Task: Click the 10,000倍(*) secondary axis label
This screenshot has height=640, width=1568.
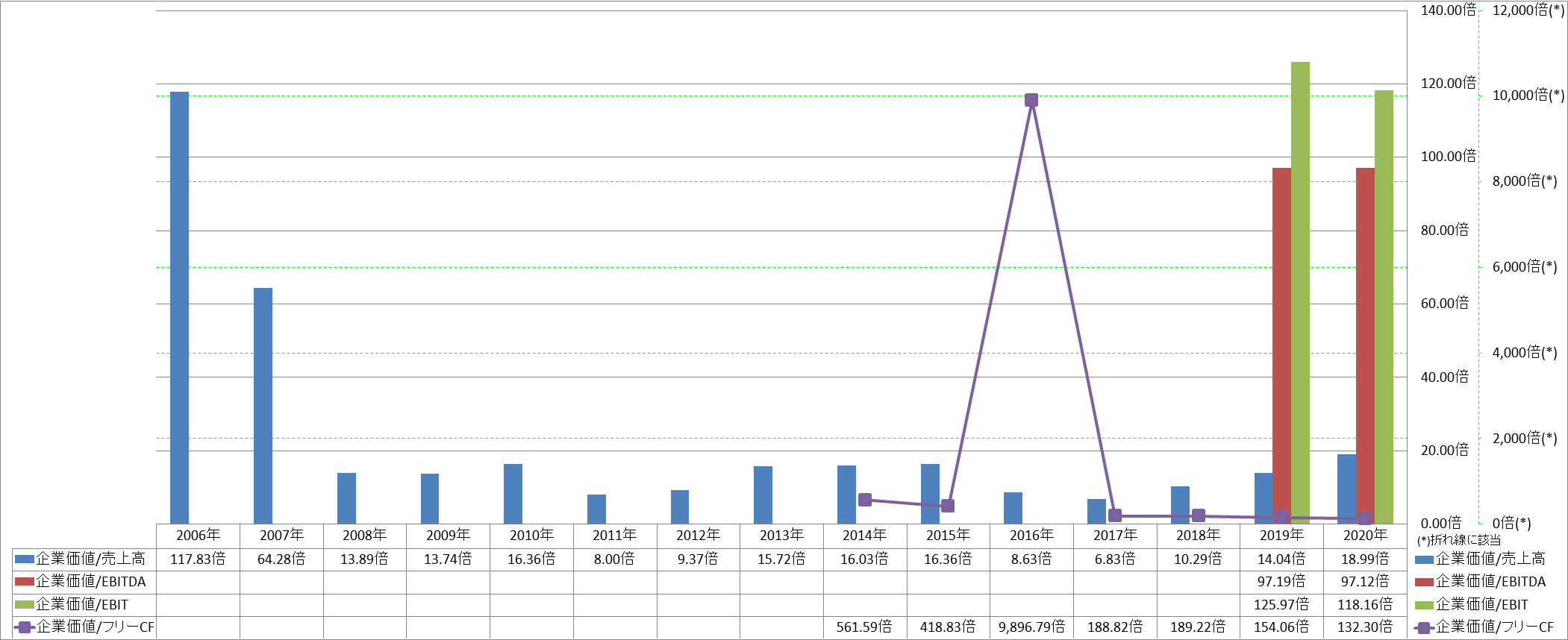Action: tap(1528, 95)
